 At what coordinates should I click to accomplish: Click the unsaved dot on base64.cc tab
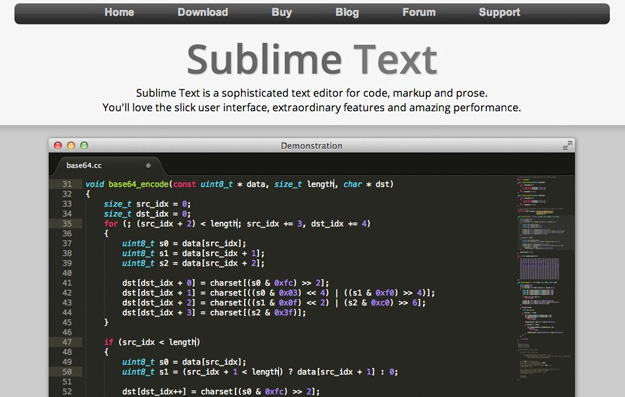pyautogui.click(x=148, y=165)
